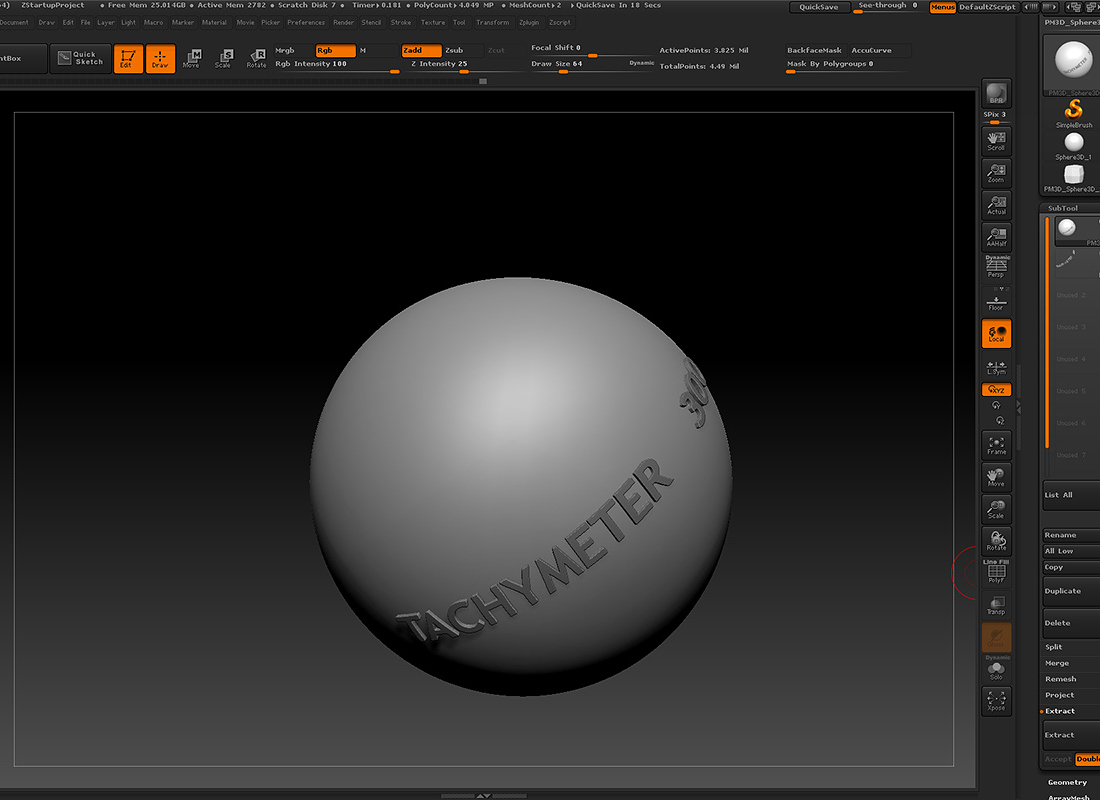This screenshot has height=800, width=1100.
Task: Toggle the Double extract option
Action: tap(1087, 759)
